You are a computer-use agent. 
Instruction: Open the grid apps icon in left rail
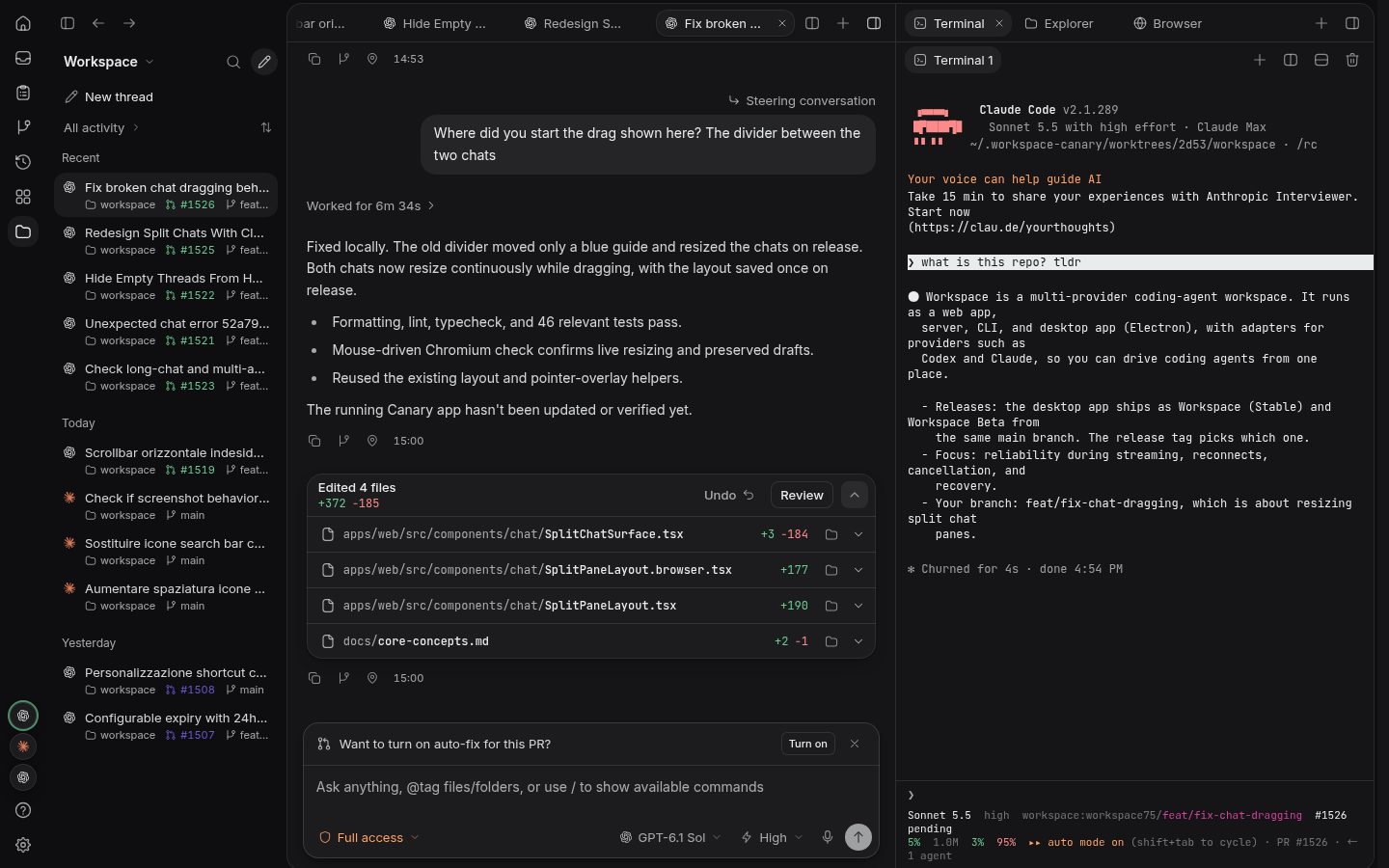click(23, 197)
